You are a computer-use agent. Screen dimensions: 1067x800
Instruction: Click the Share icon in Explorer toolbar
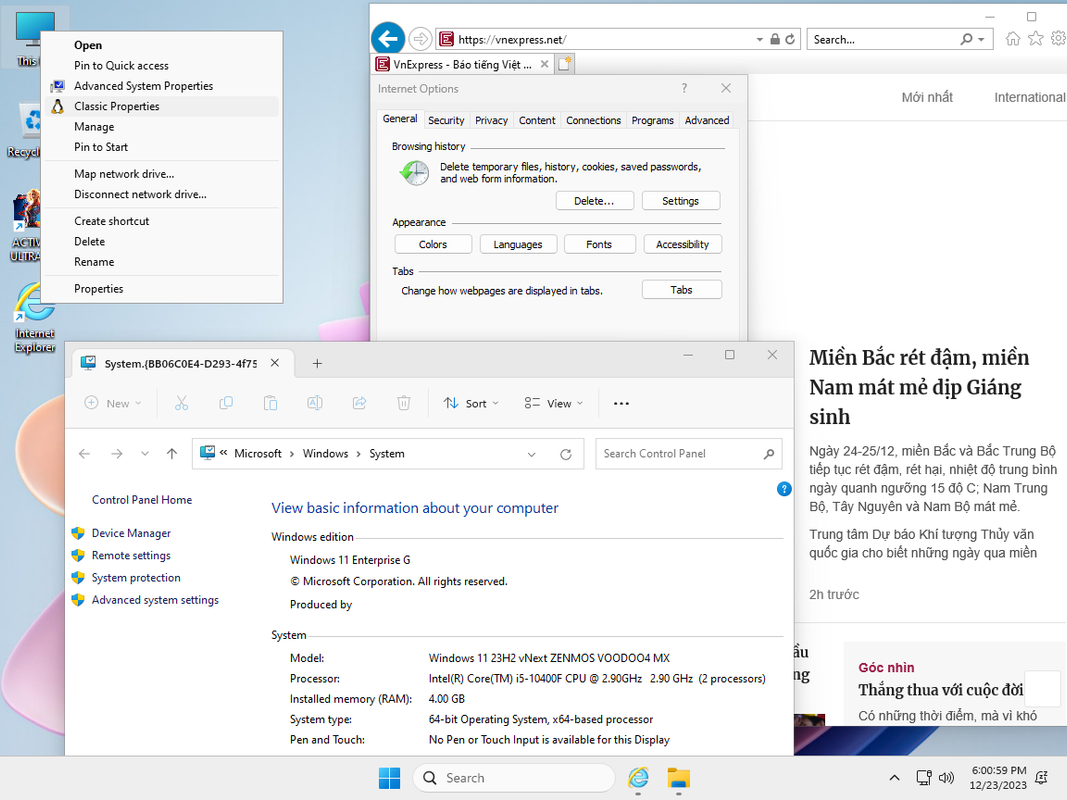359,403
